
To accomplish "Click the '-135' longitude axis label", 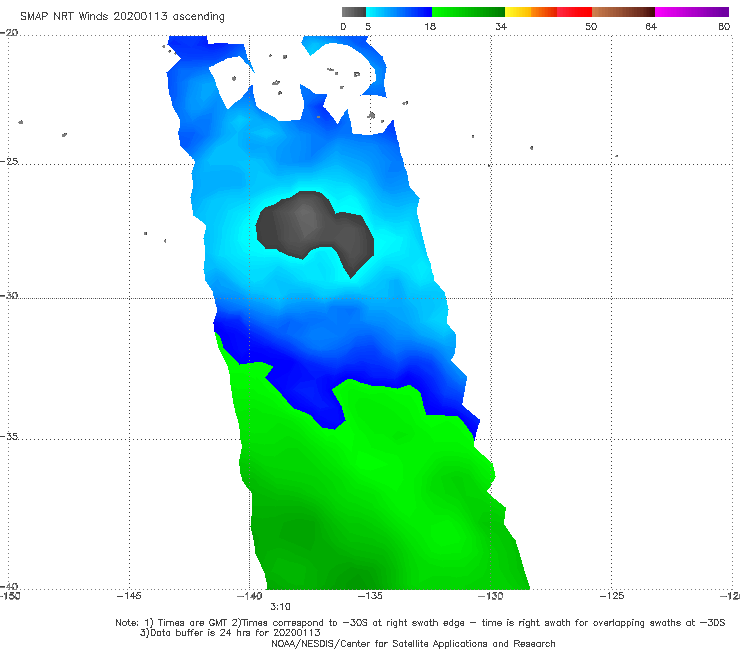I will coord(370,596).
